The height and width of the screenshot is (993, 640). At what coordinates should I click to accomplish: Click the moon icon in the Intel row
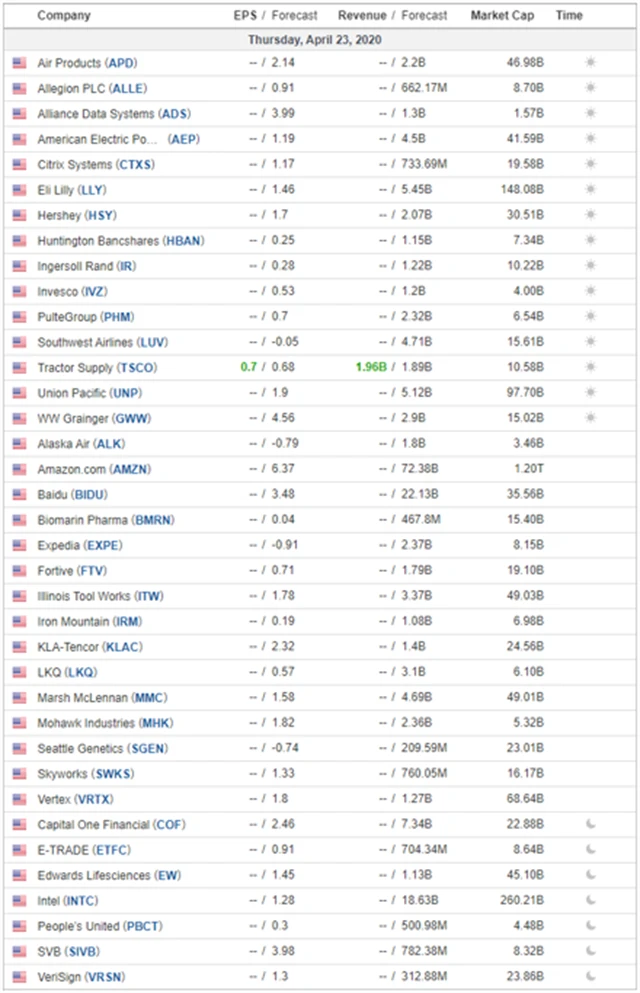[590, 901]
